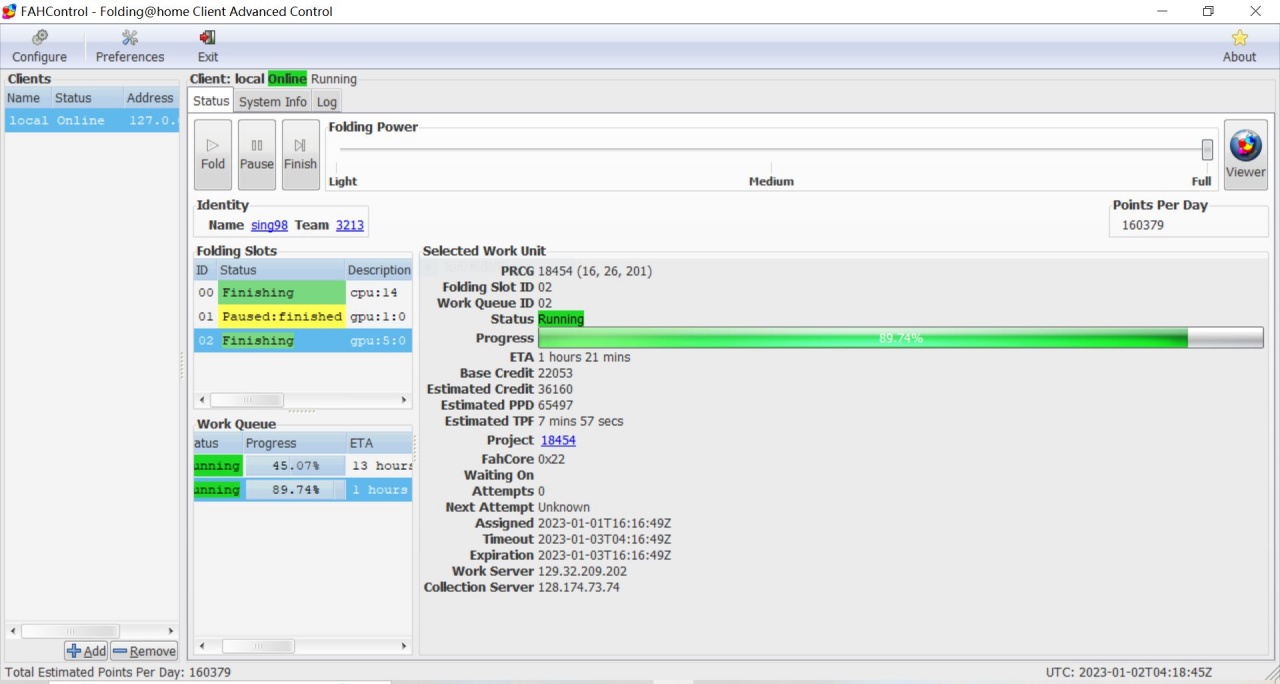Open team link 3213
Viewport: 1280px width, 684px height.
(x=350, y=225)
